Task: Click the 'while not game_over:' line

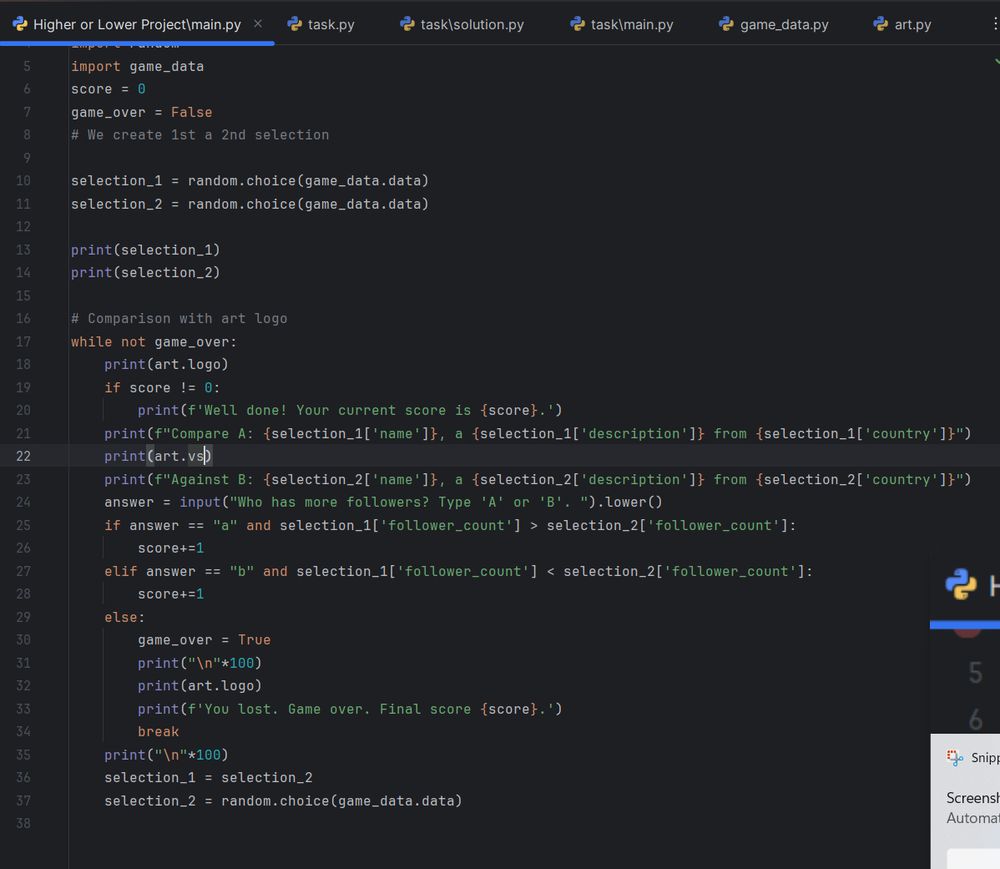Action: tap(154, 342)
